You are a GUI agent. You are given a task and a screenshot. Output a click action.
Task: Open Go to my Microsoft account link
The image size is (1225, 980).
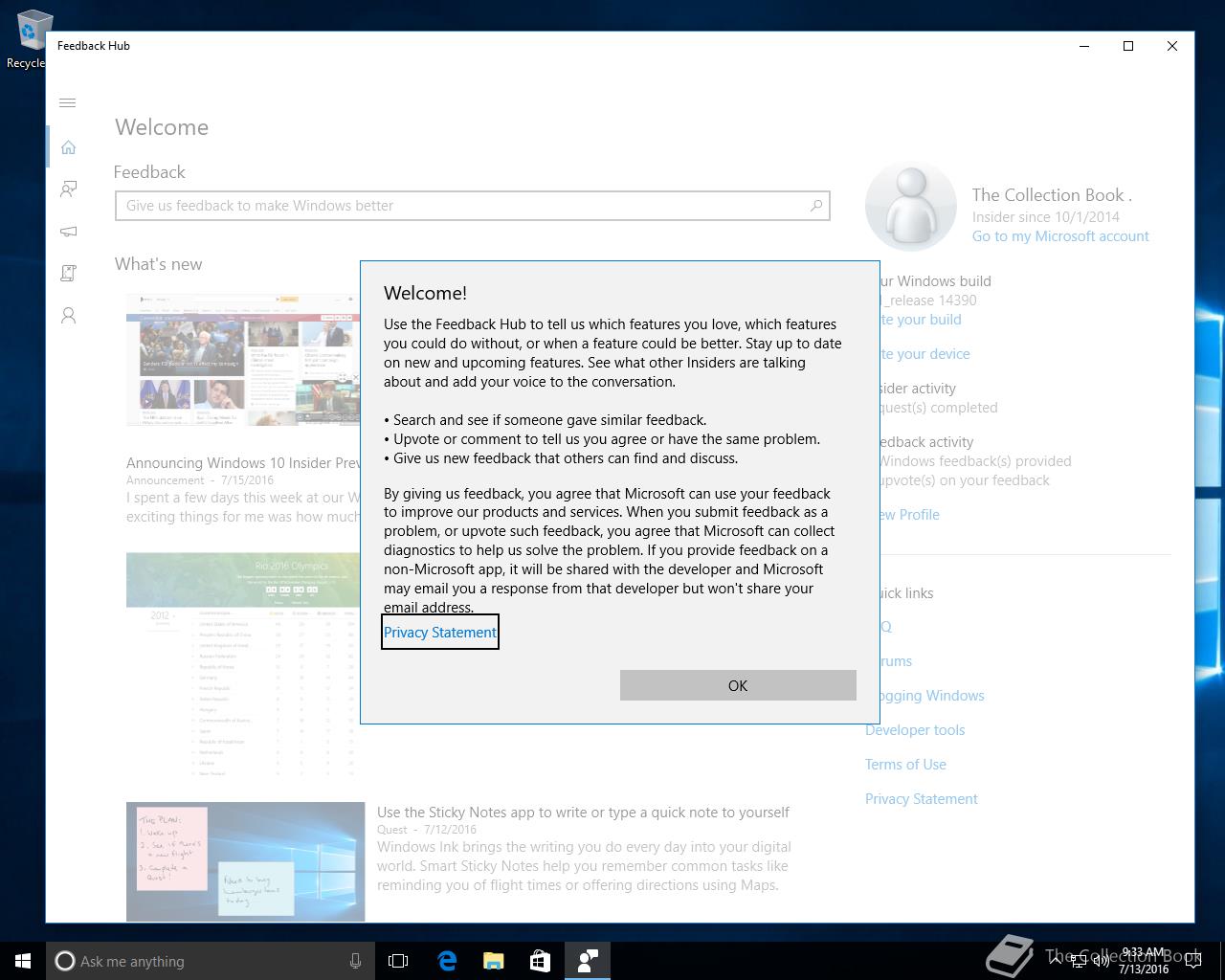click(1060, 236)
